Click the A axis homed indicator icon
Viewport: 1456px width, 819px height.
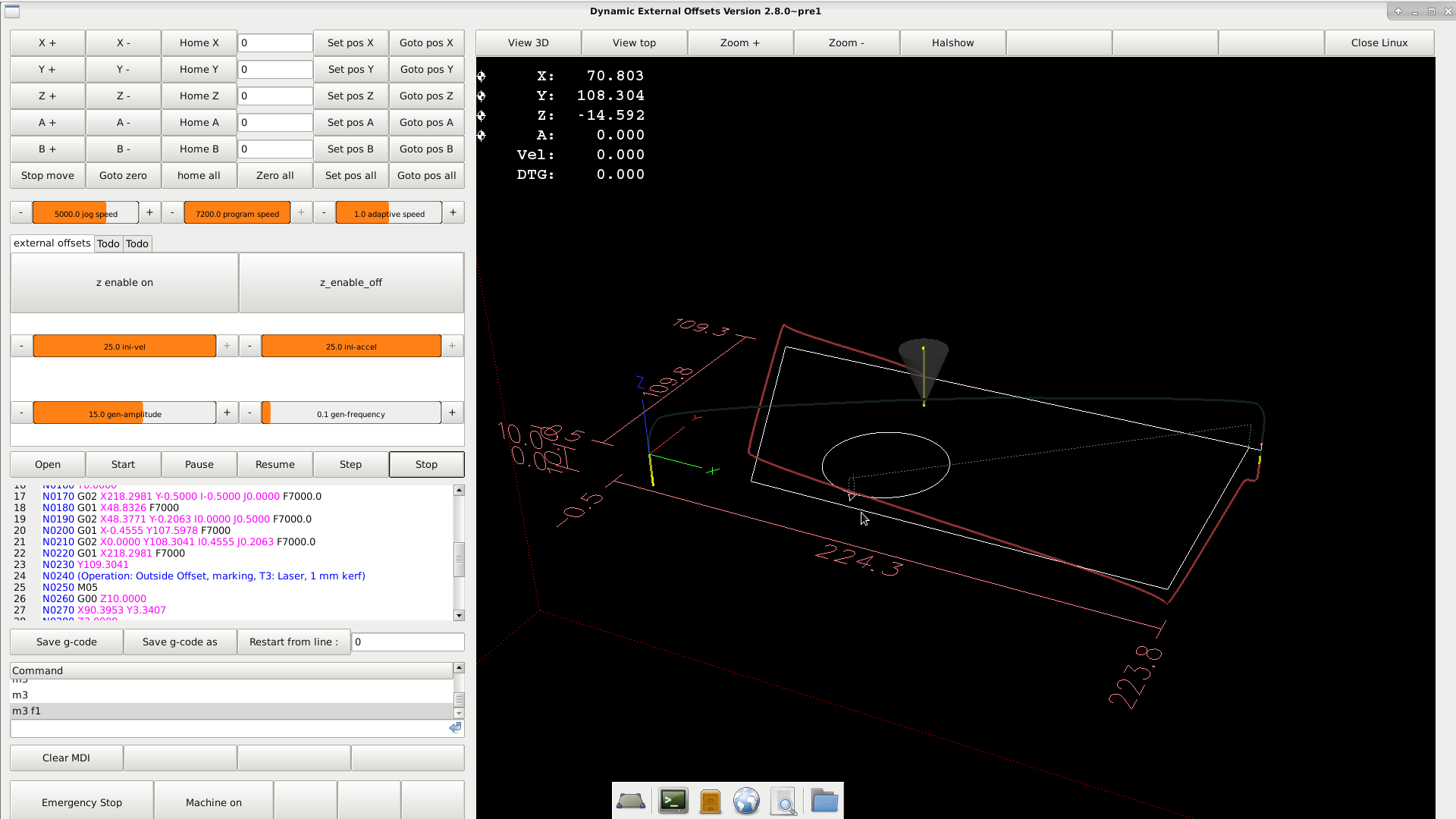481,135
